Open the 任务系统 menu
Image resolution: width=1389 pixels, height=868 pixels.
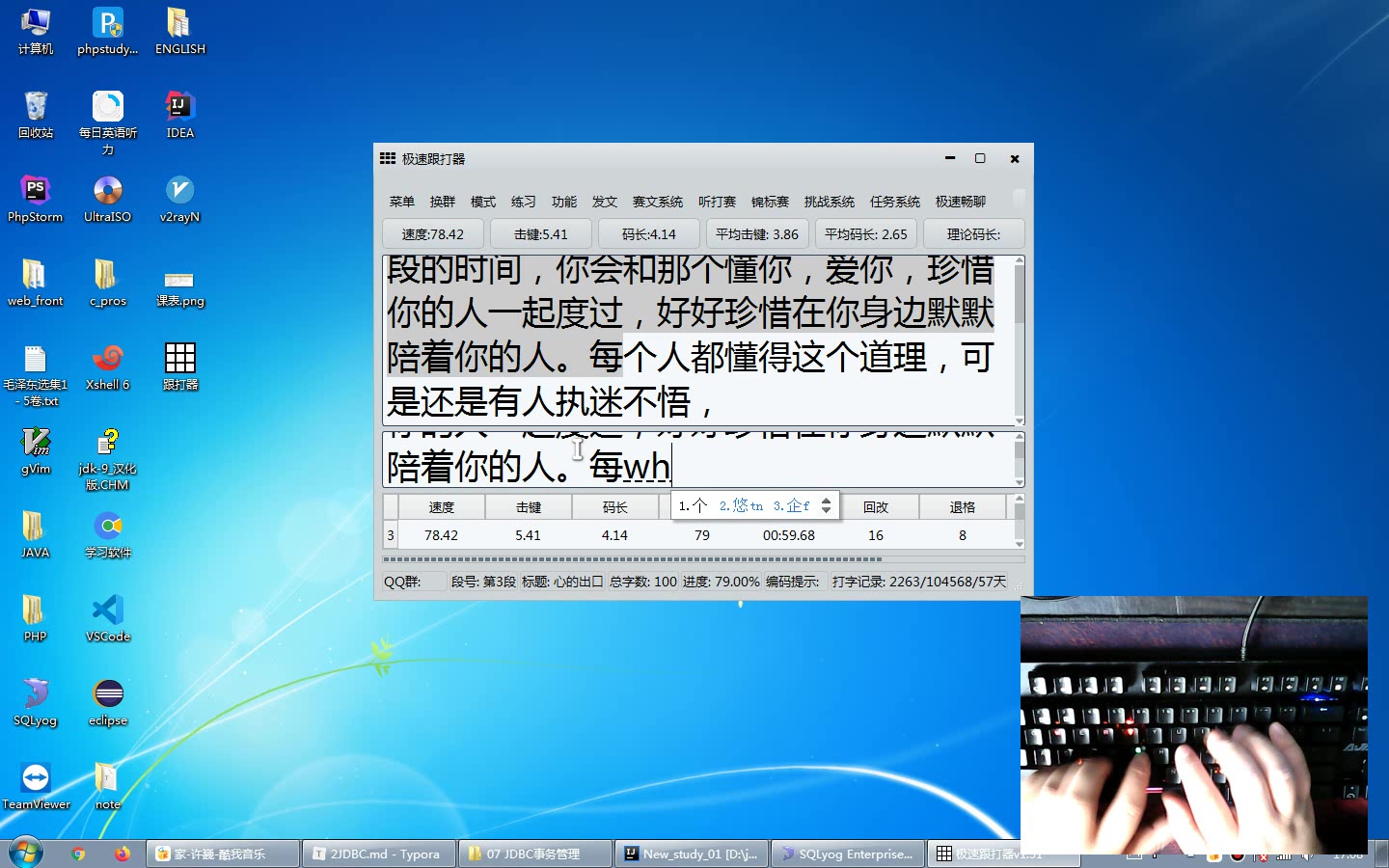coord(895,202)
